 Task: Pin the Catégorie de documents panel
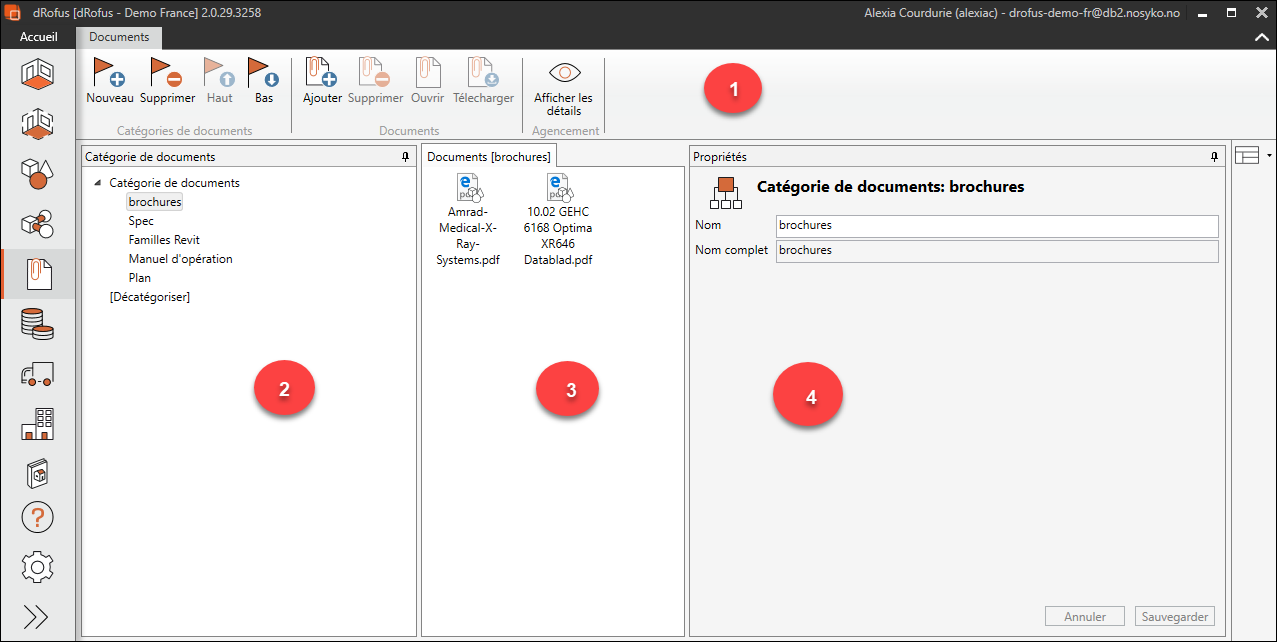(405, 157)
